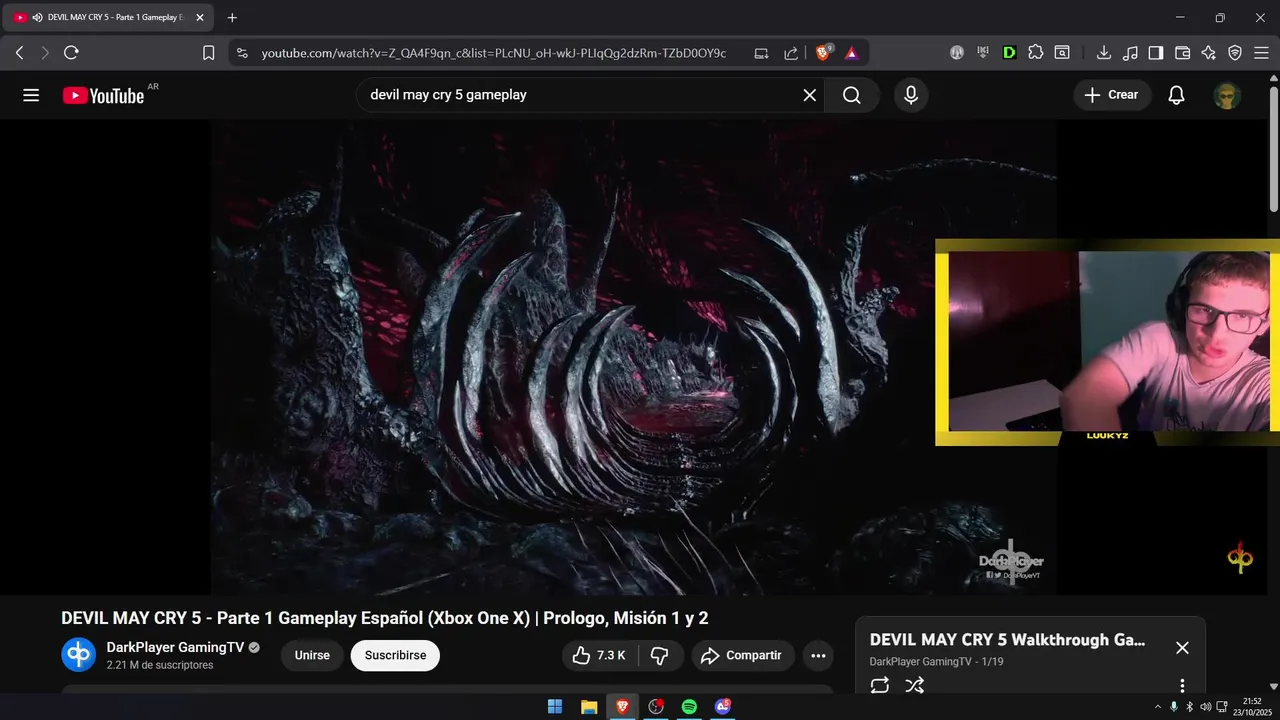This screenshot has width=1280, height=720.
Task: Start voice search with the microphone
Action: pyautogui.click(x=911, y=95)
